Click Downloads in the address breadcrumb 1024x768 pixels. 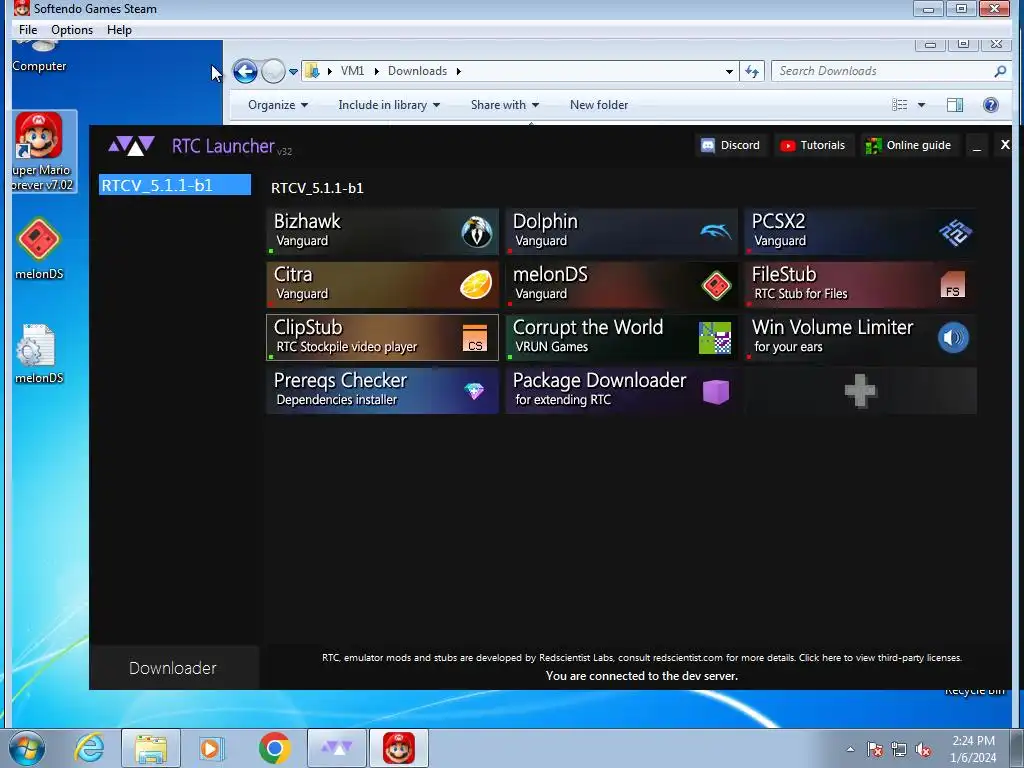click(x=417, y=71)
